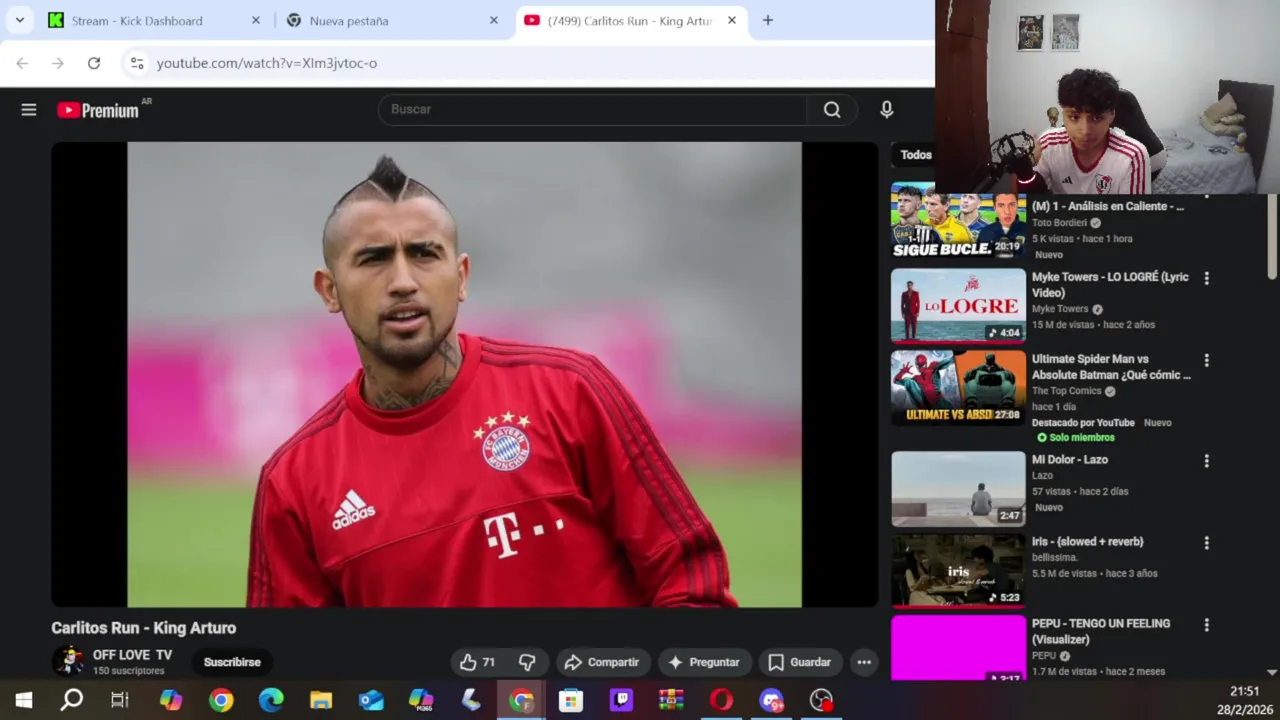Switch to the Nueva pestaña tab
This screenshot has width=1280, height=720.
349,21
